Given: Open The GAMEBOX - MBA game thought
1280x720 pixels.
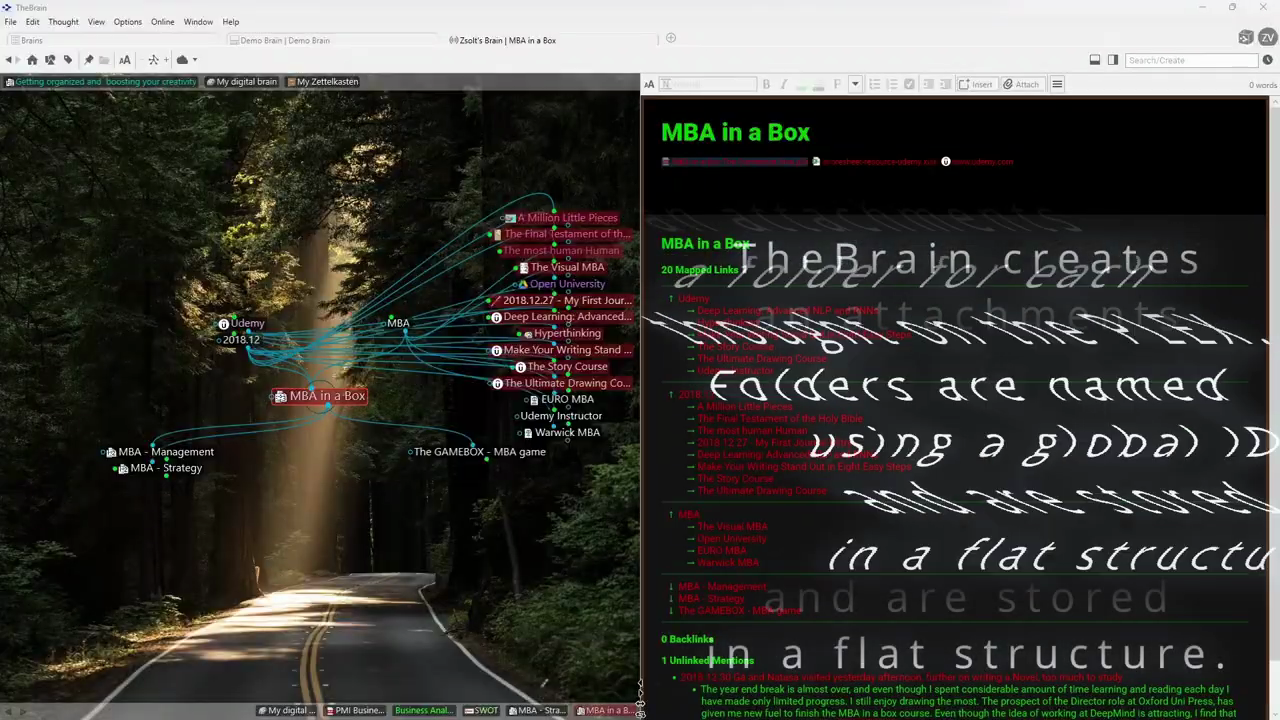Looking at the screenshot, I should (x=479, y=452).
